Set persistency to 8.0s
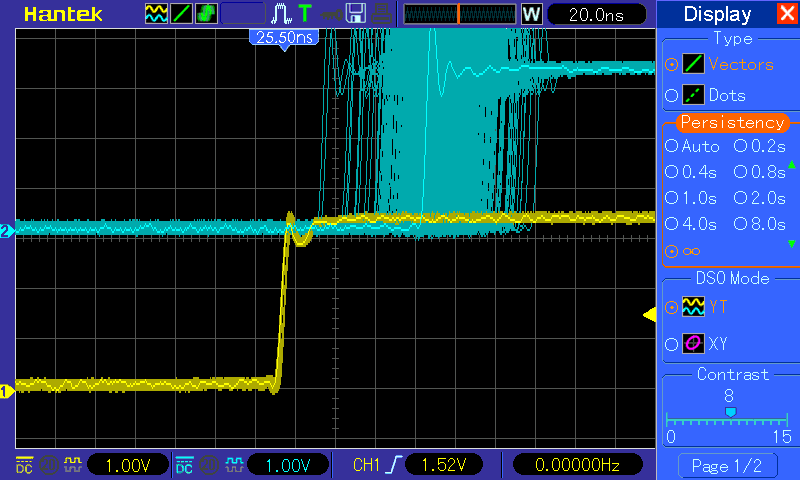Screen dimensions: 800x480 tap(740, 224)
